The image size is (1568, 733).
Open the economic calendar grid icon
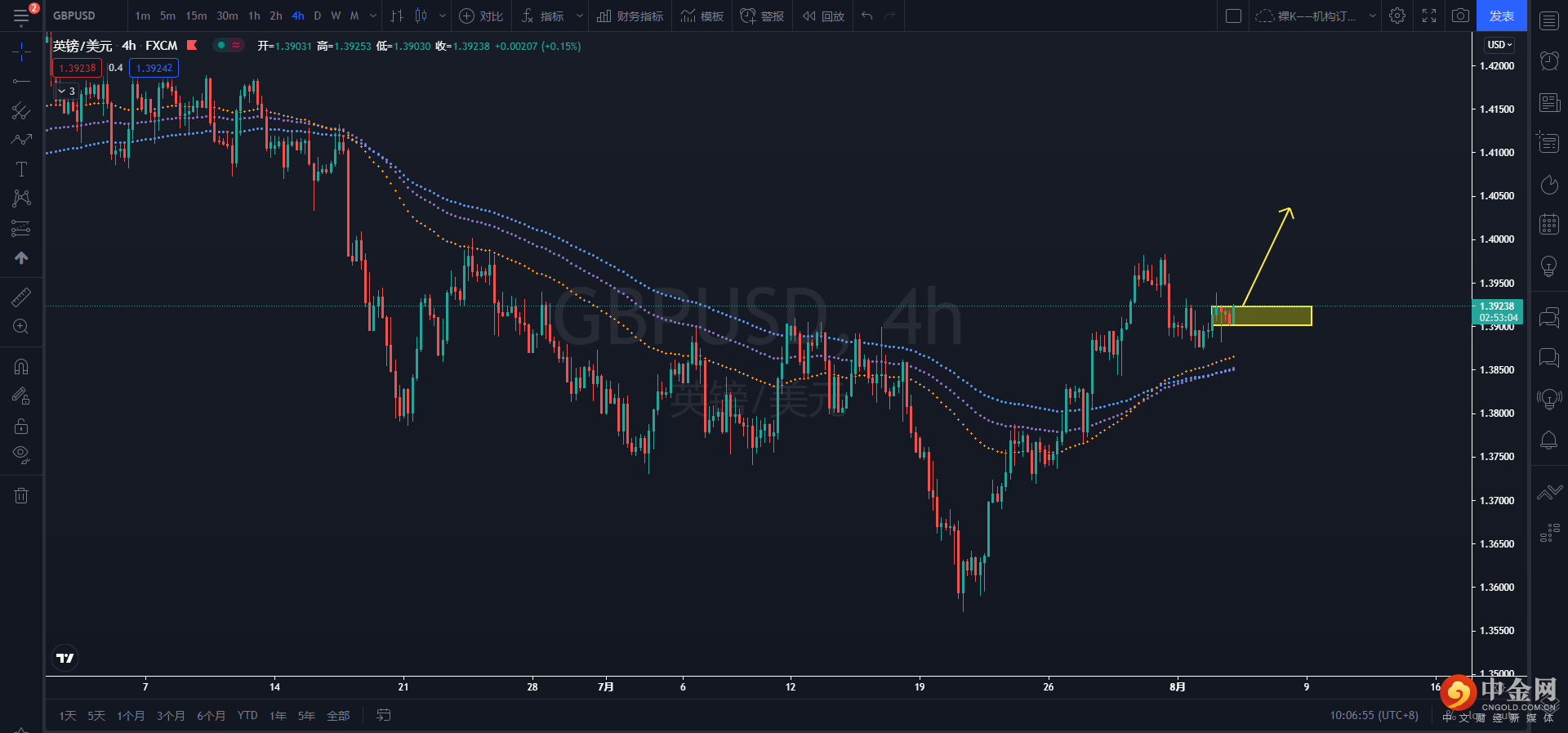pos(1549,224)
